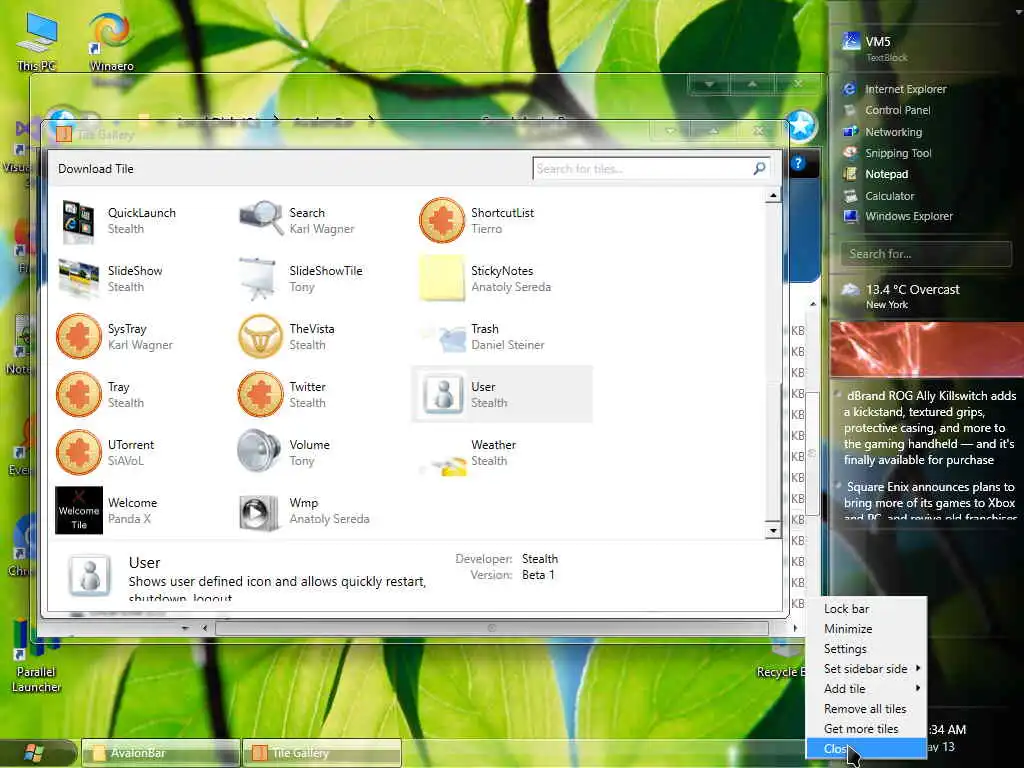Choose the Wmp tile by Anatoly Sereda
Image resolution: width=1024 pixels, height=768 pixels.
(320, 511)
